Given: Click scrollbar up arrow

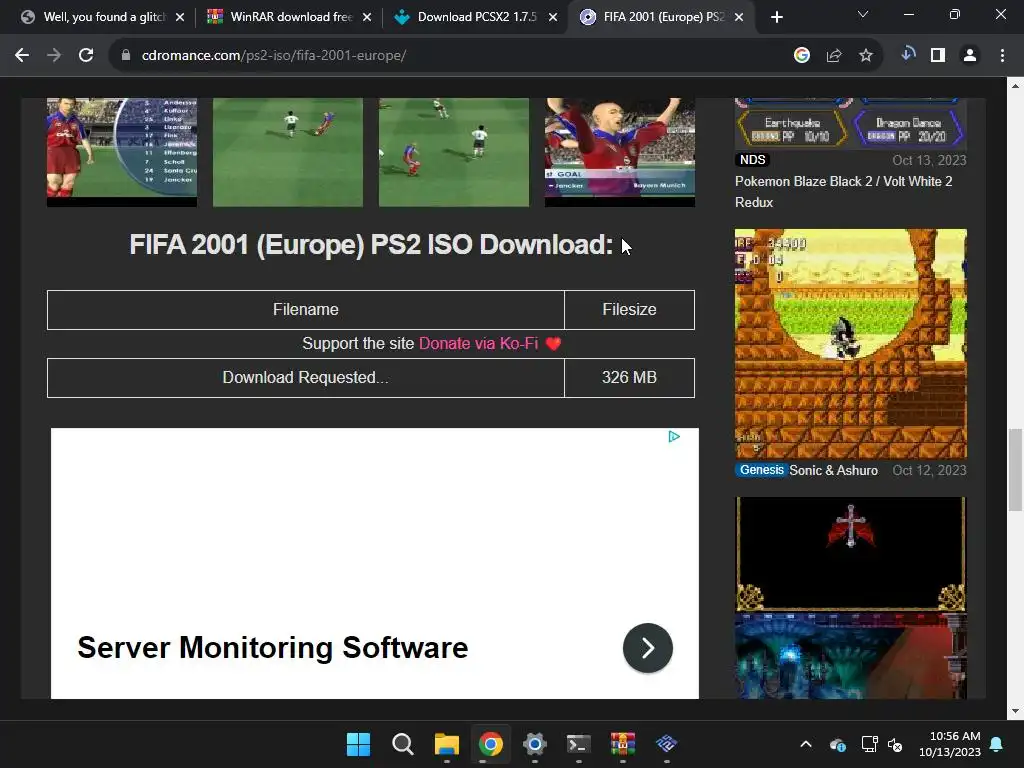Looking at the screenshot, I should click(x=1015, y=86).
